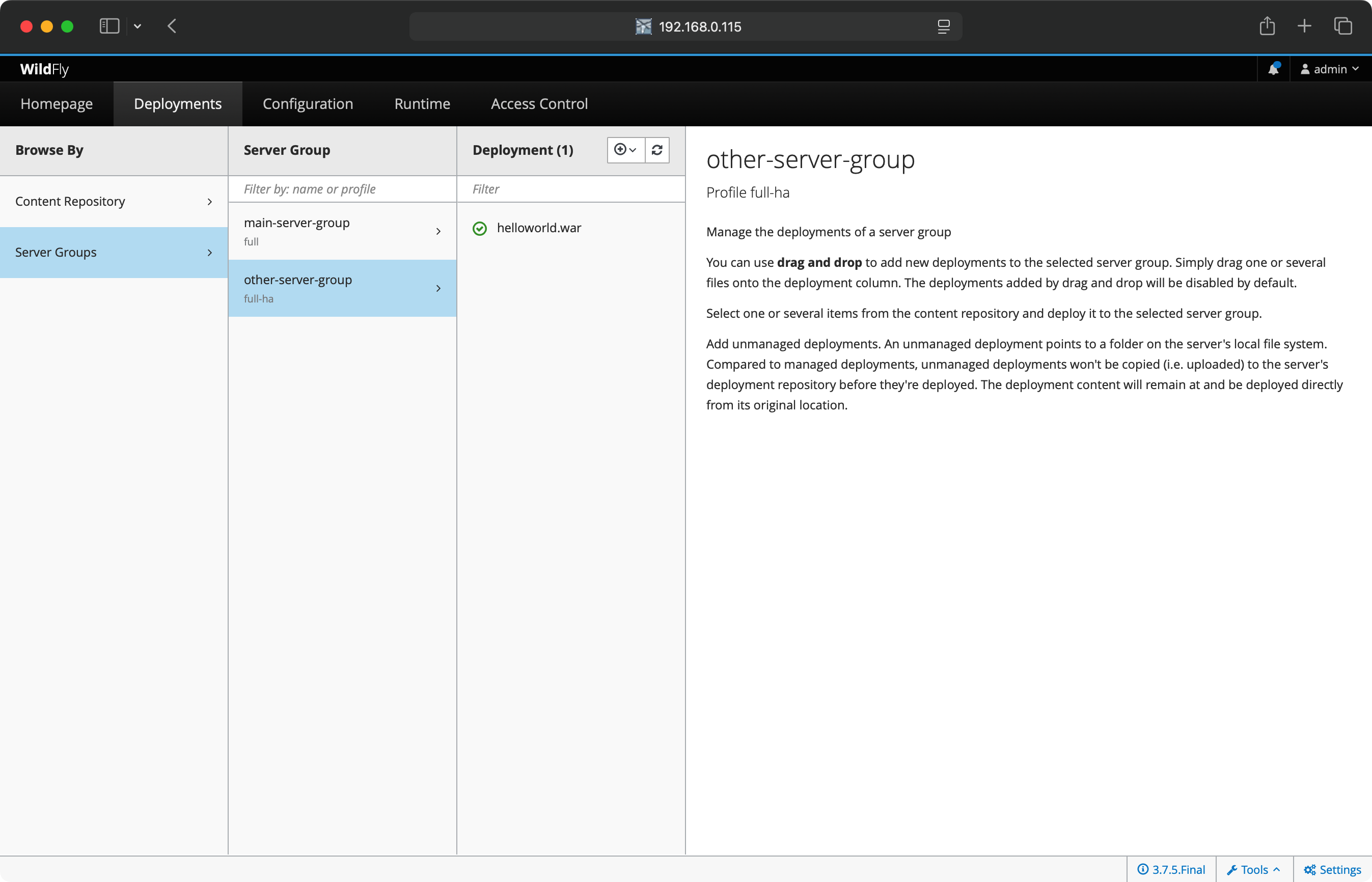Select the Deployments tab

(178, 104)
